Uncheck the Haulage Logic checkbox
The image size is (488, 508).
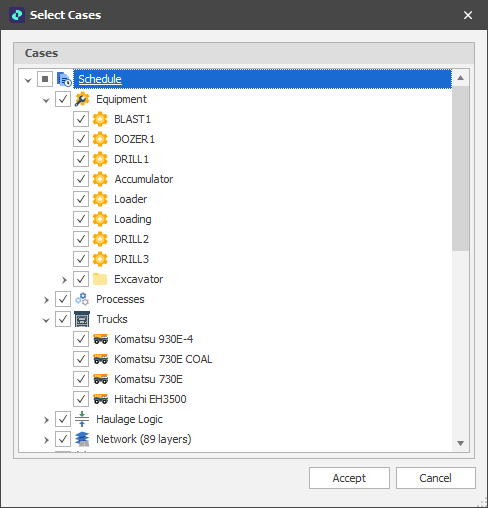click(63, 419)
